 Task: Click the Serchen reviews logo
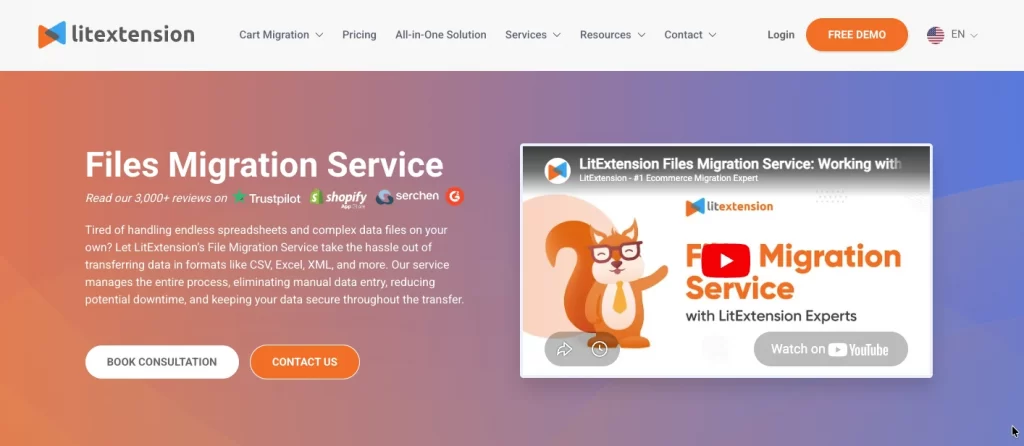click(x=407, y=197)
